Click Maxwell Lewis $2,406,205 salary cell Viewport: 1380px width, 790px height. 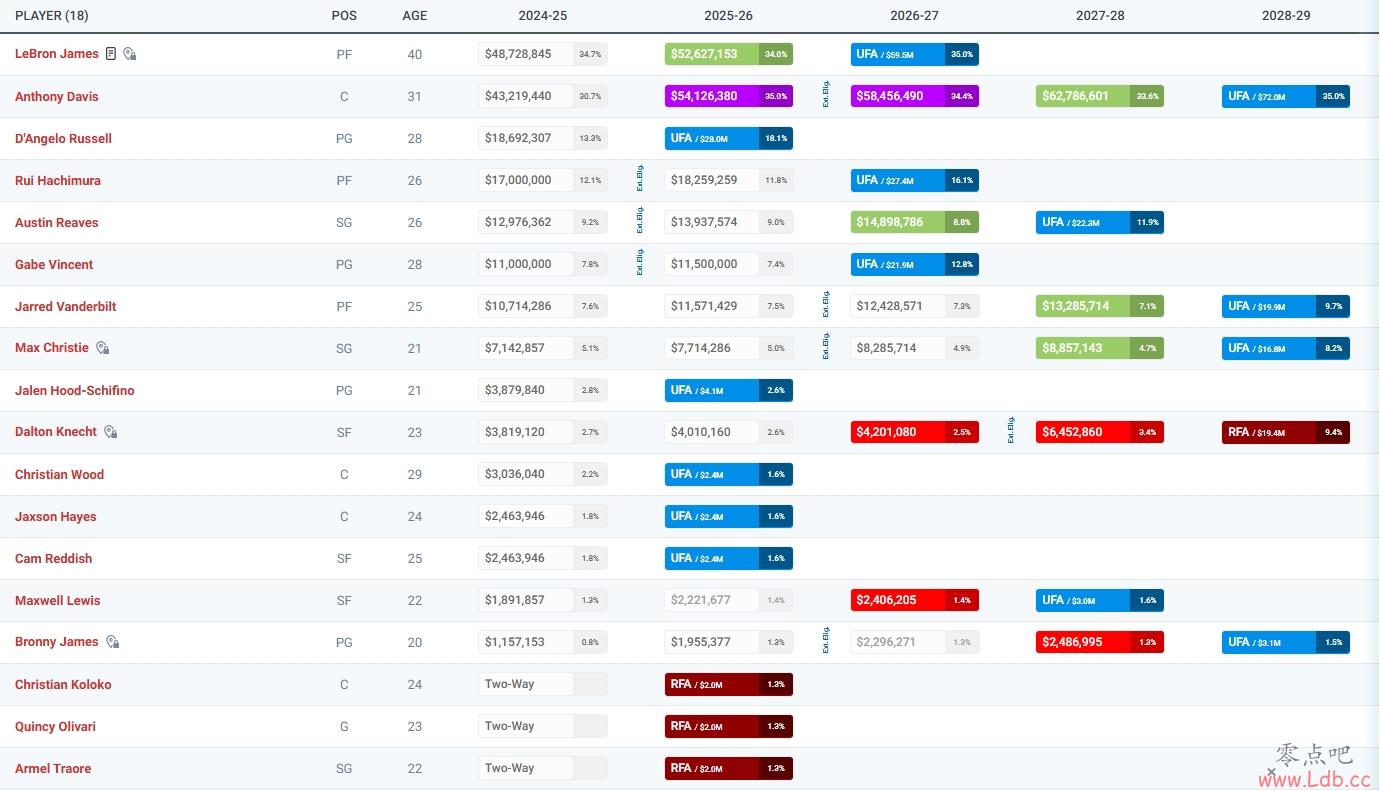pos(915,600)
